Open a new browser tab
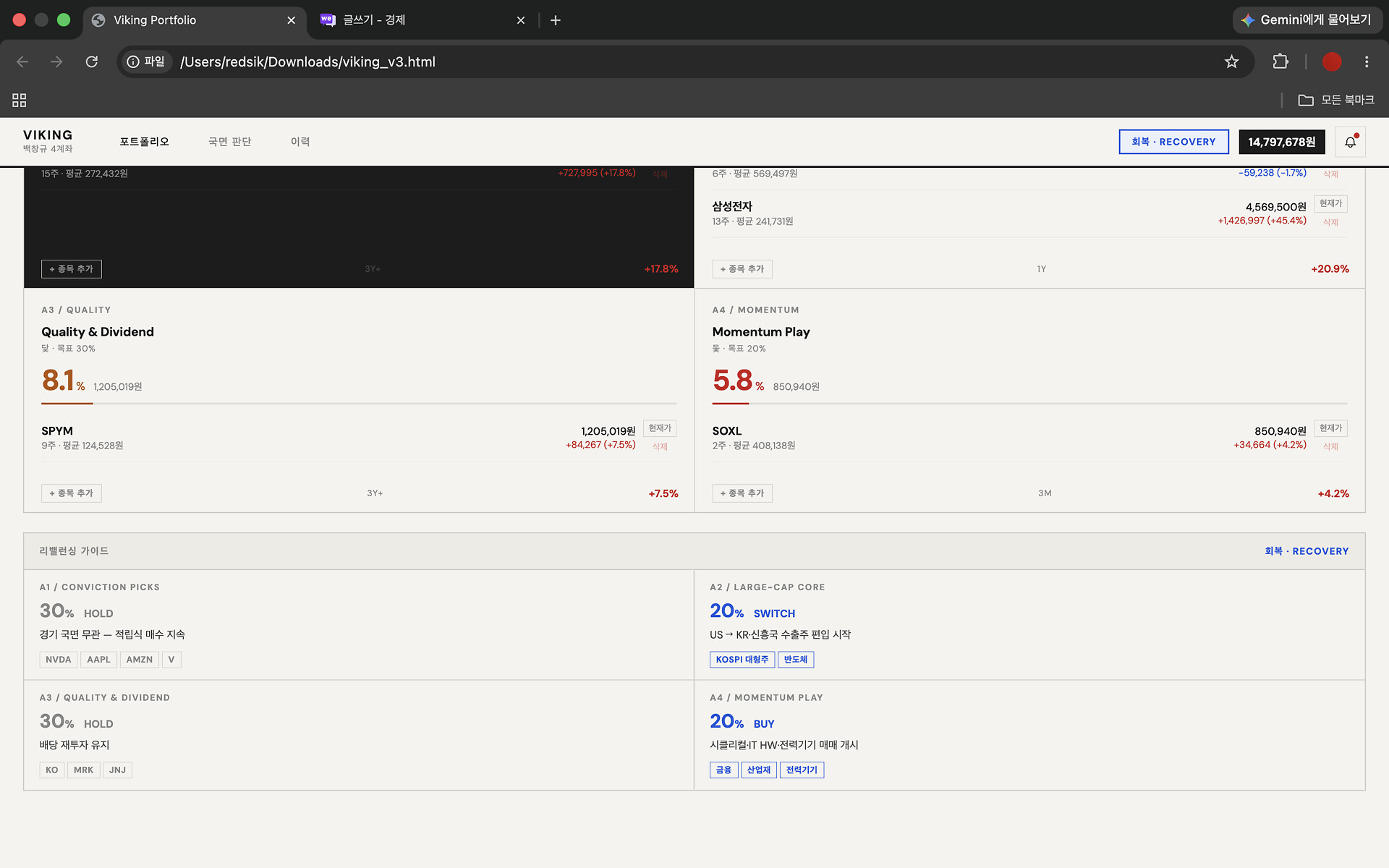The width and height of the screenshot is (1389, 868). click(556, 20)
